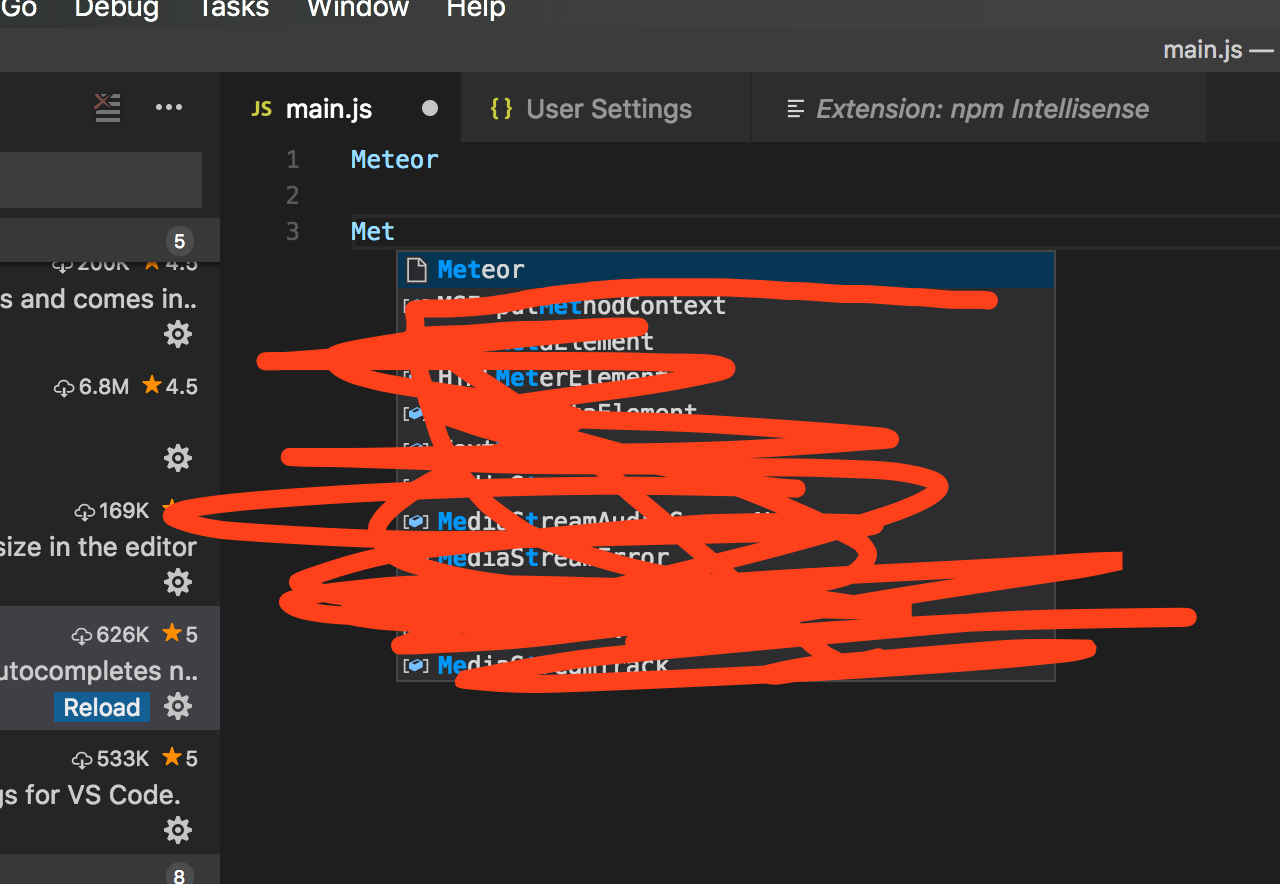Click the braces icon on User Settings tab
The image size is (1280, 884).
501,108
